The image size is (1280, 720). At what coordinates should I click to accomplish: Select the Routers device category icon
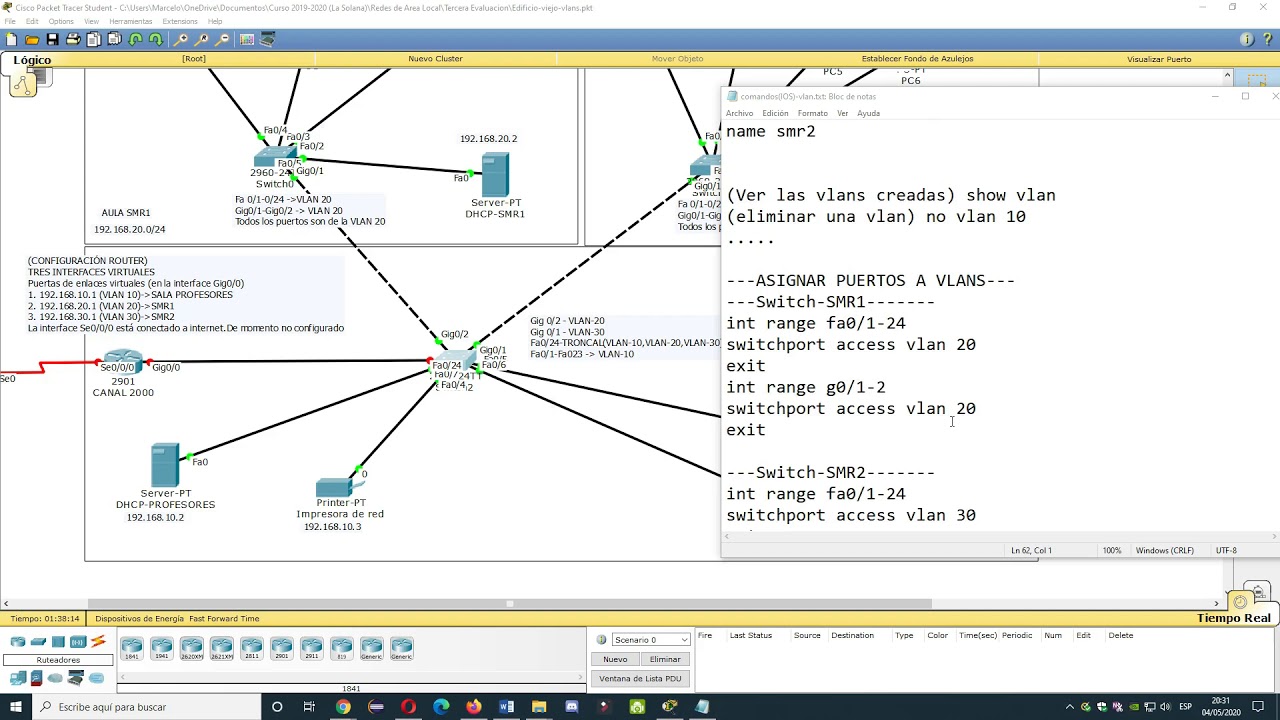tap(17, 642)
